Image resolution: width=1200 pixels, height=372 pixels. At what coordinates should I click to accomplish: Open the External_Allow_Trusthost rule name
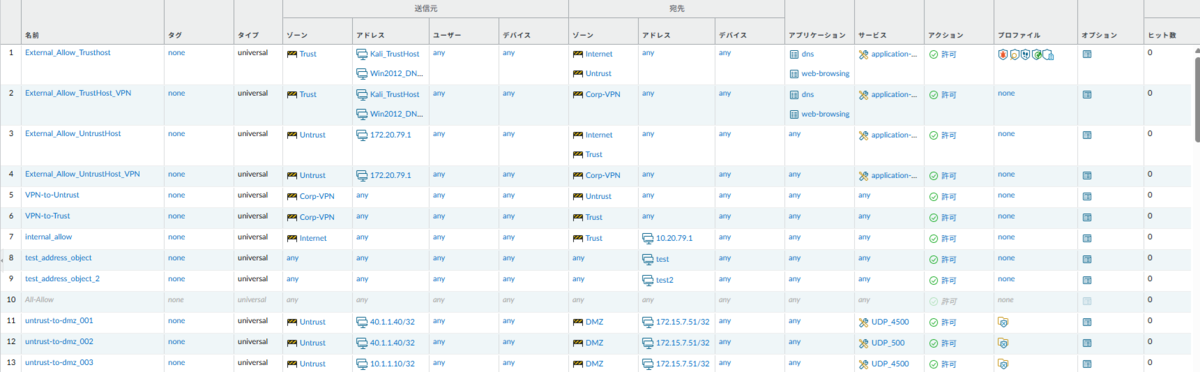tap(67, 52)
